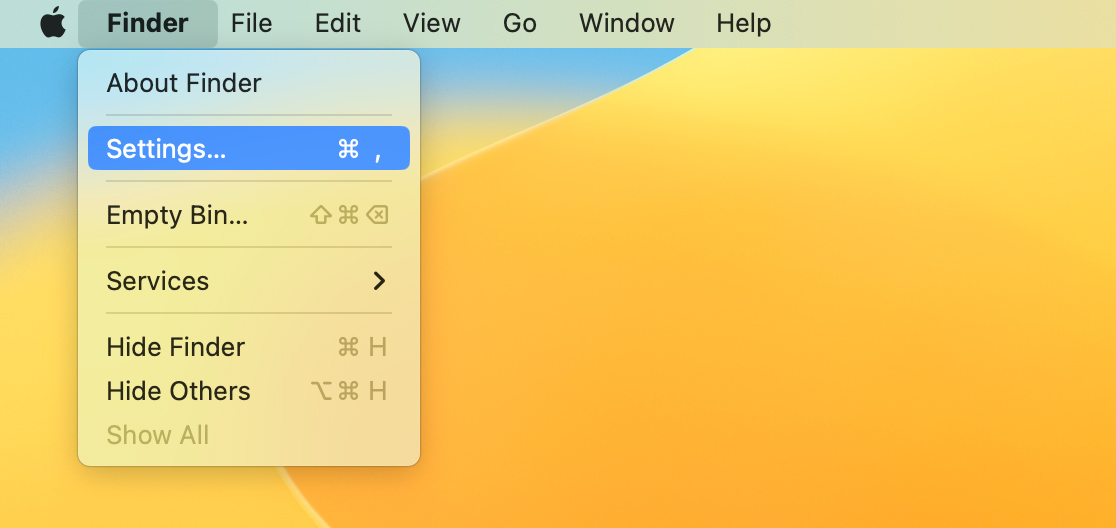Viewport: 1116px width, 528px height.
Task: Open the Window menu
Action: 626,23
